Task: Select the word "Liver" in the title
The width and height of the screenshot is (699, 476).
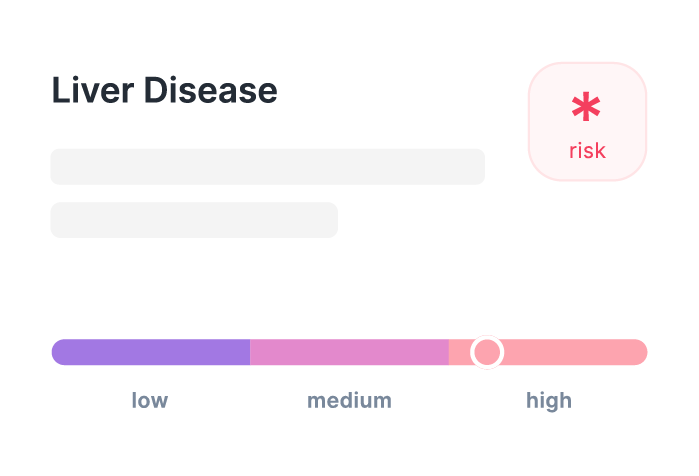Action: [x=93, y=90]
